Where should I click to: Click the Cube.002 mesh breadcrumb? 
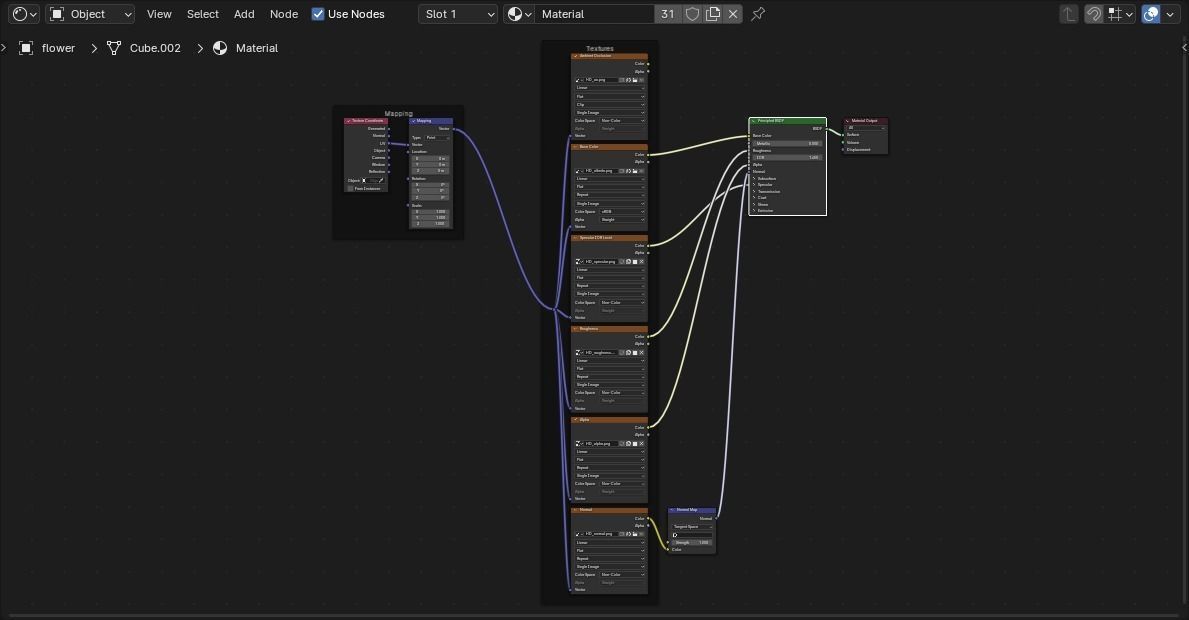[155, 48]
